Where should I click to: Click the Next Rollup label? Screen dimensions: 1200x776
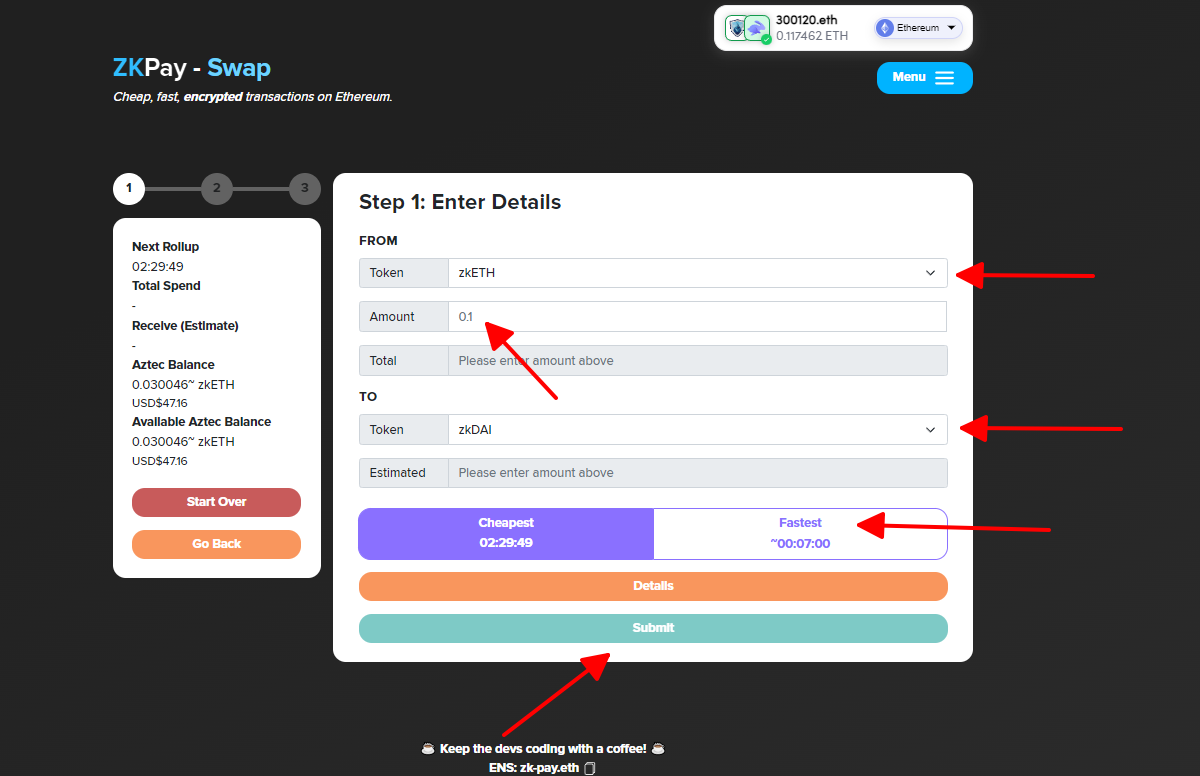click(165, 247)
